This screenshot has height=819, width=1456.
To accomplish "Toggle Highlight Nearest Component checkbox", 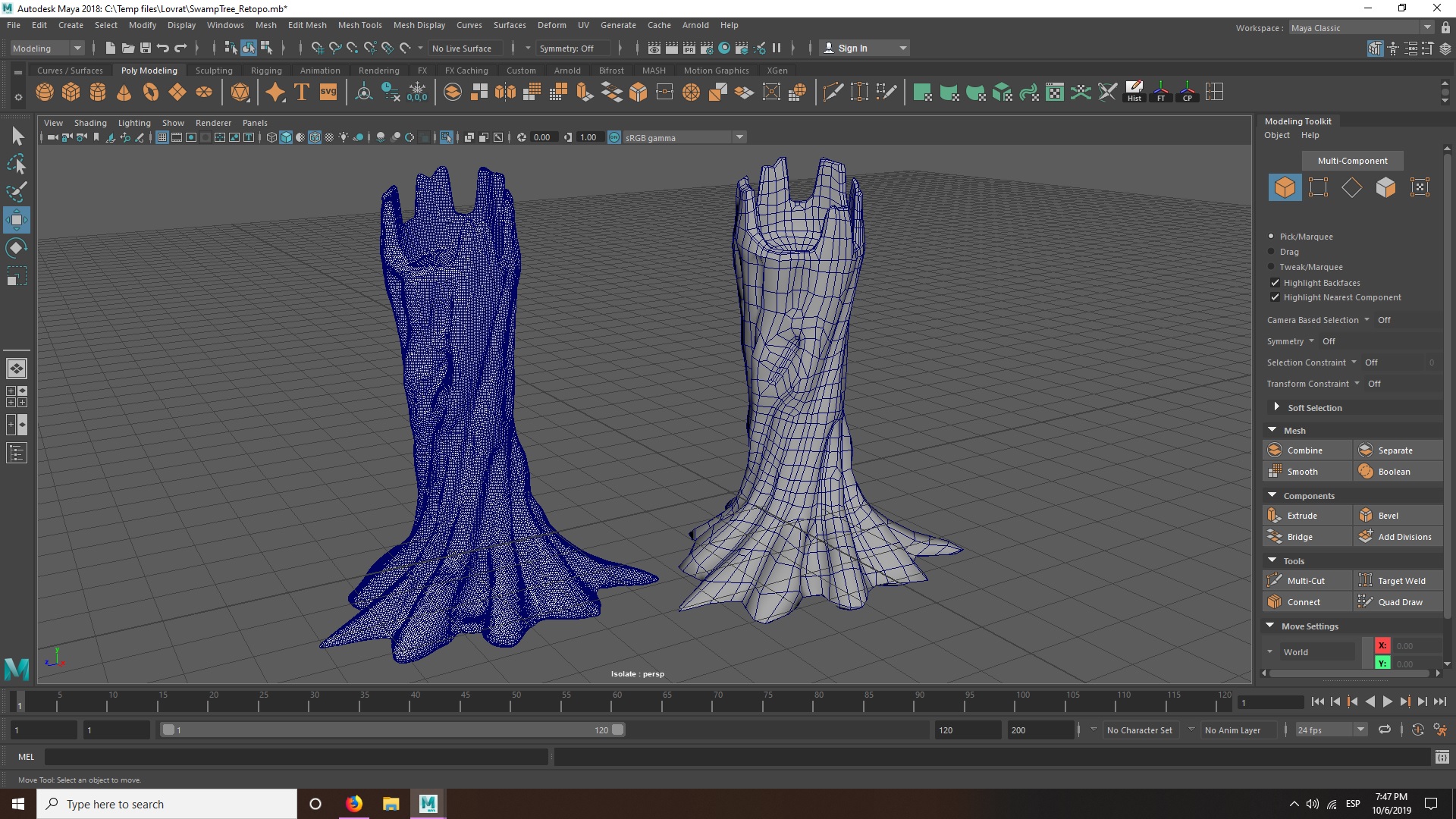I will click(1275, 297).
